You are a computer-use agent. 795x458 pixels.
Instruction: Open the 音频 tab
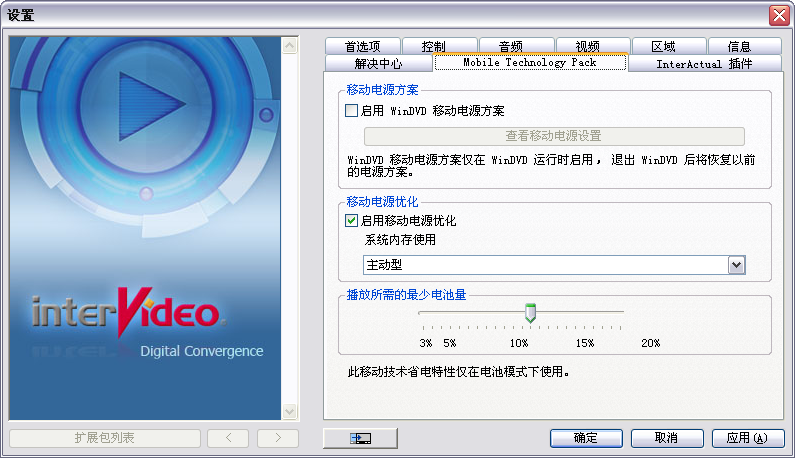tap(517, 46)
